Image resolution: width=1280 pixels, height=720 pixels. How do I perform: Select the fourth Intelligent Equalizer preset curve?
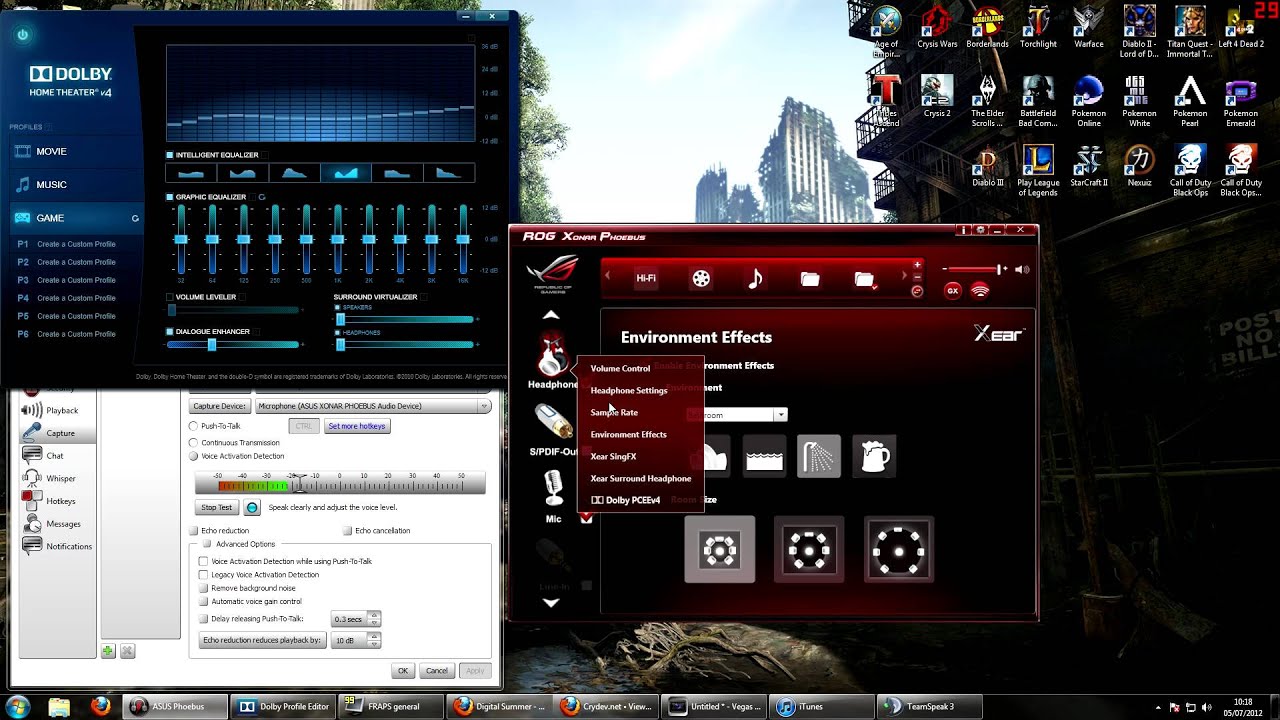pyautogui.click(x=346, y=173)
